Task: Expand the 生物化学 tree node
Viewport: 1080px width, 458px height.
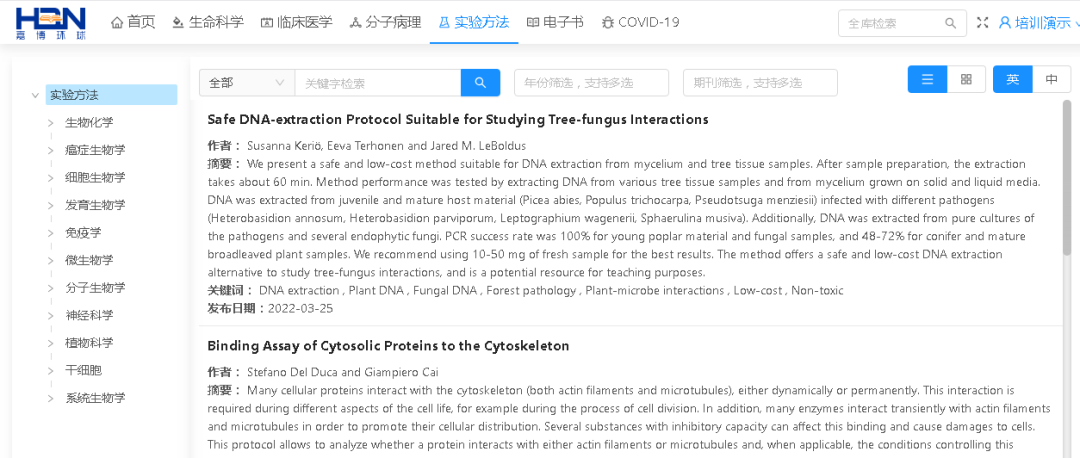Action: (x=51, y=123)
